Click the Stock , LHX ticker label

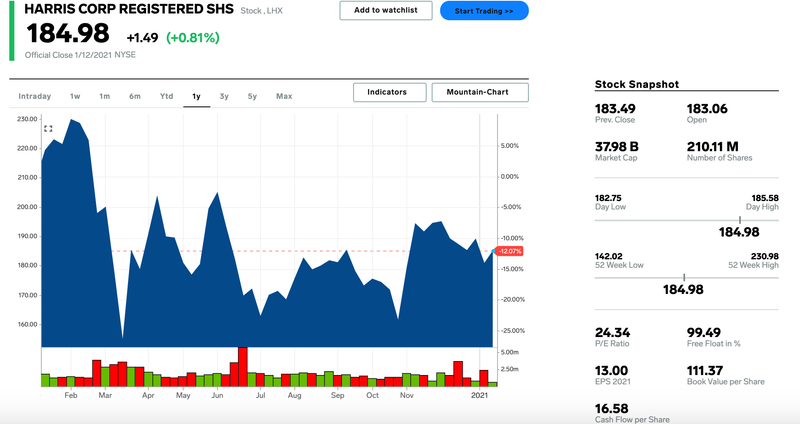(x=261, y=11)
